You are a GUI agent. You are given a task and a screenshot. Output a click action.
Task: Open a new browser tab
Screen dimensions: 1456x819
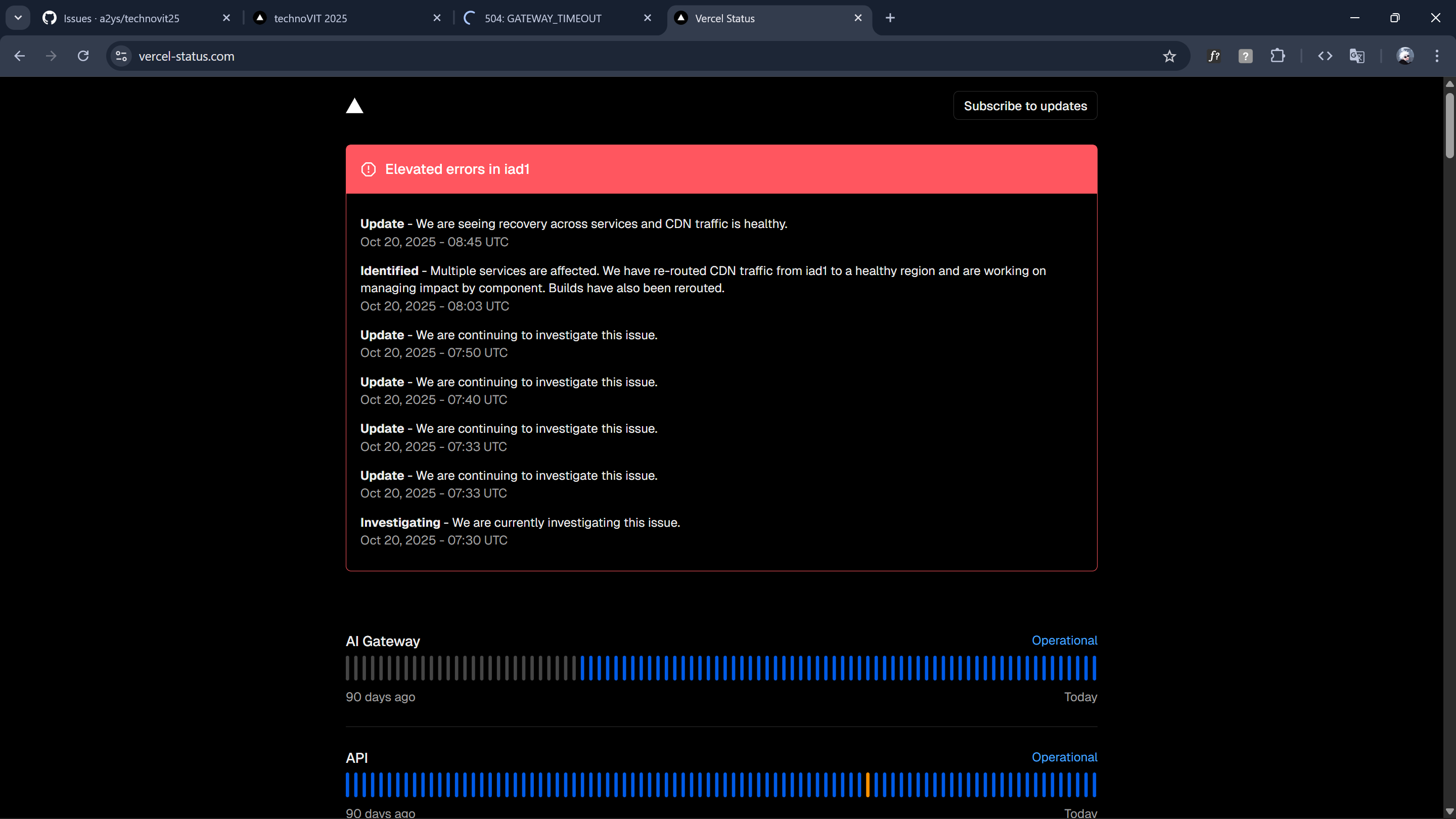890,18
